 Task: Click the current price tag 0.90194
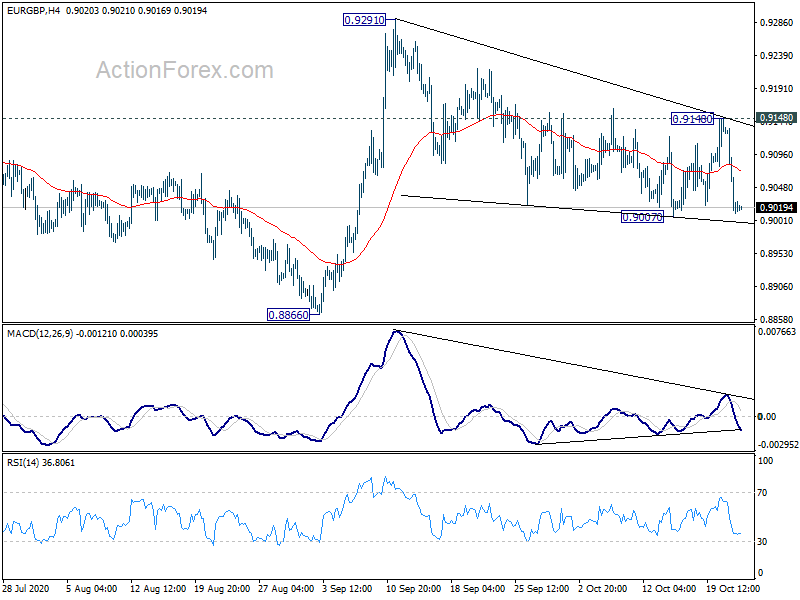(x=776, y=208)
